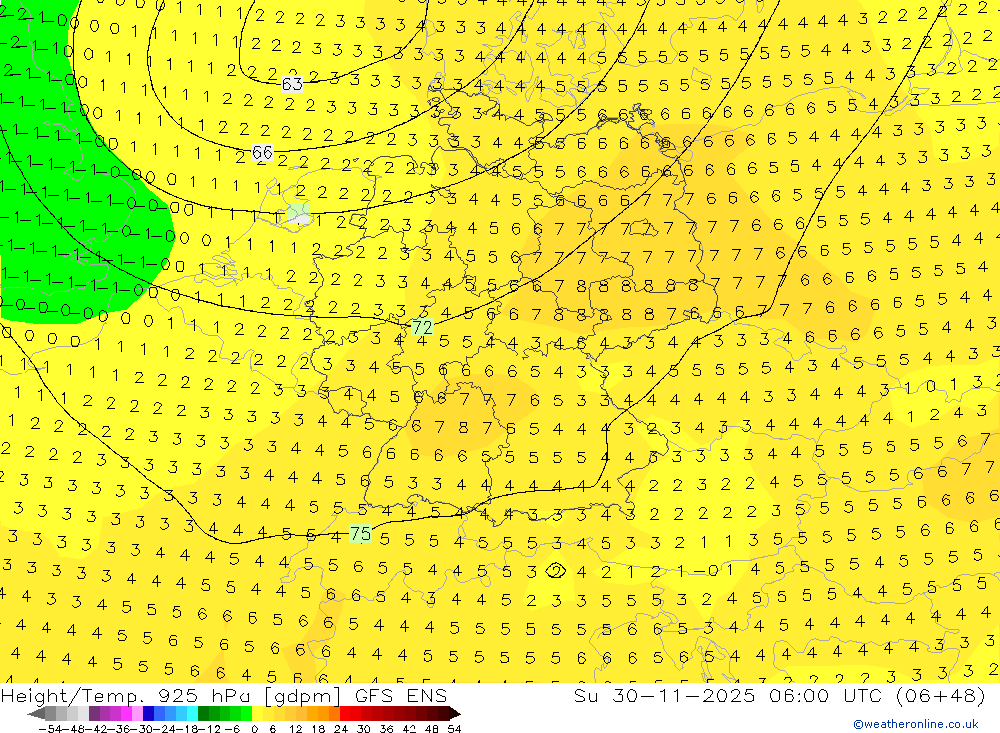
Task: Click the right dark arrow of color scale
Action: pyautogui.click(x=455, y=713)
